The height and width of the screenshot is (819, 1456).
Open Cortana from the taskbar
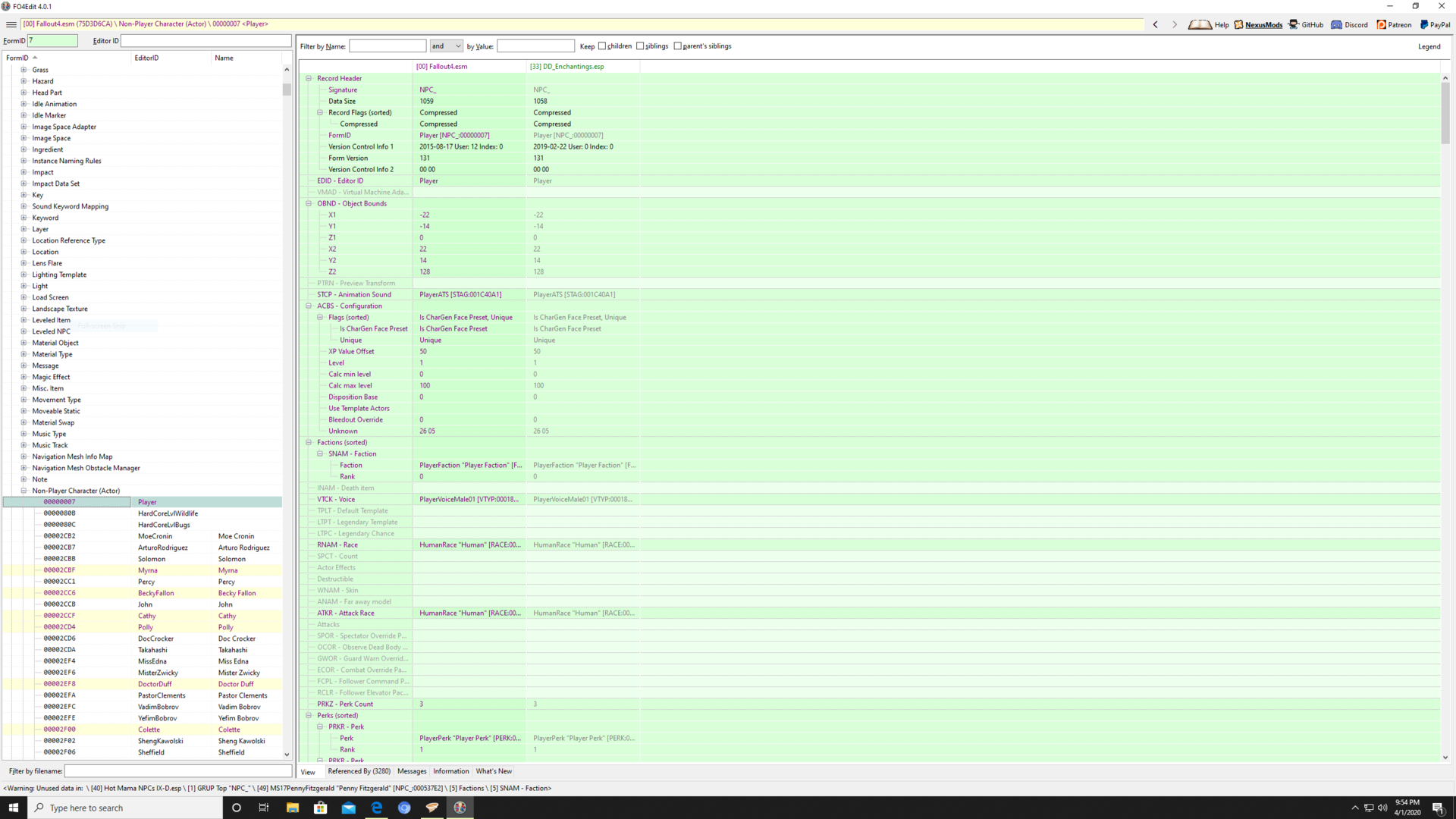[x=236, y=808]
